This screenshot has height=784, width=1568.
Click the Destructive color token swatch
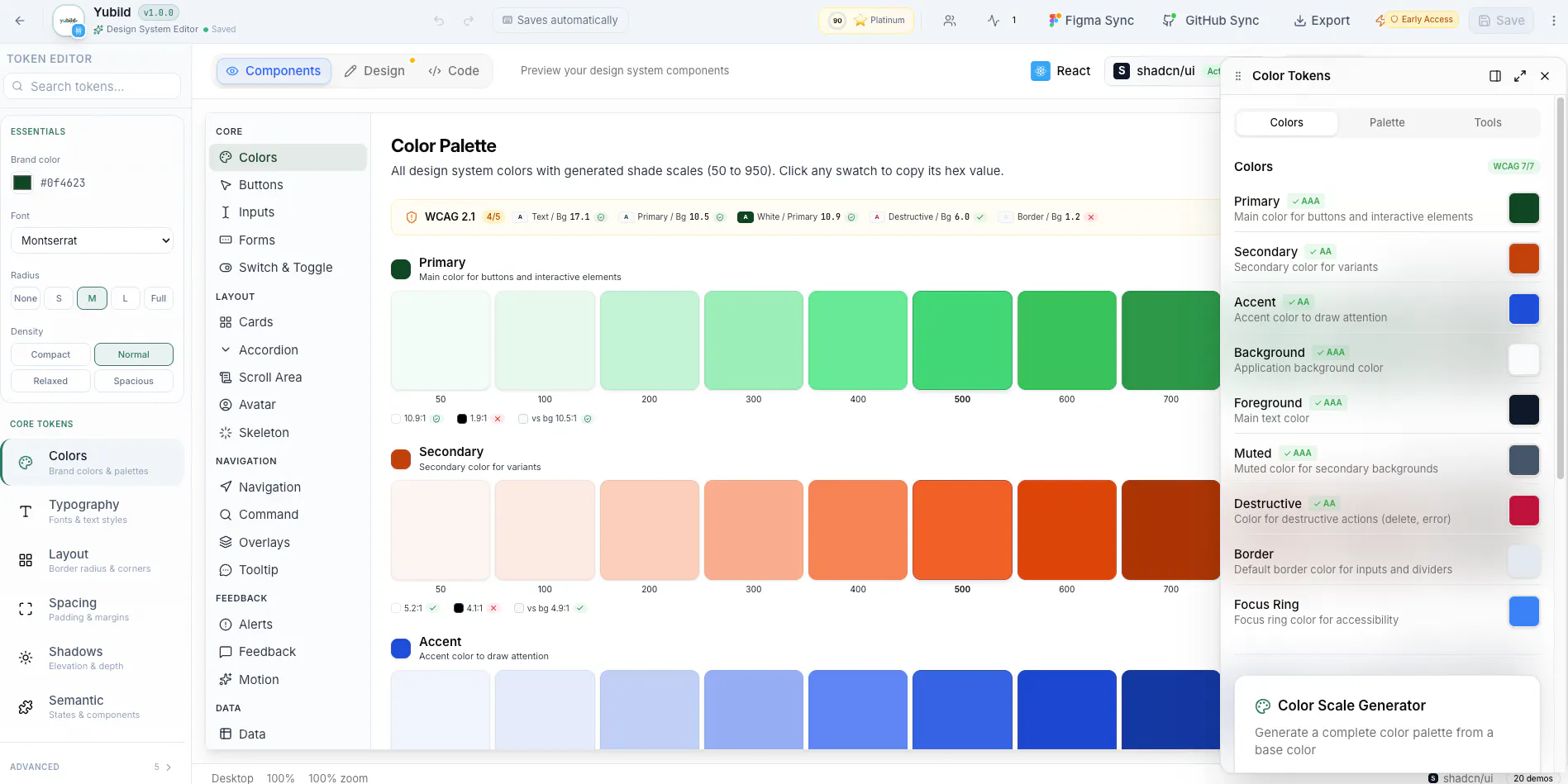[x=1523, y=511]
